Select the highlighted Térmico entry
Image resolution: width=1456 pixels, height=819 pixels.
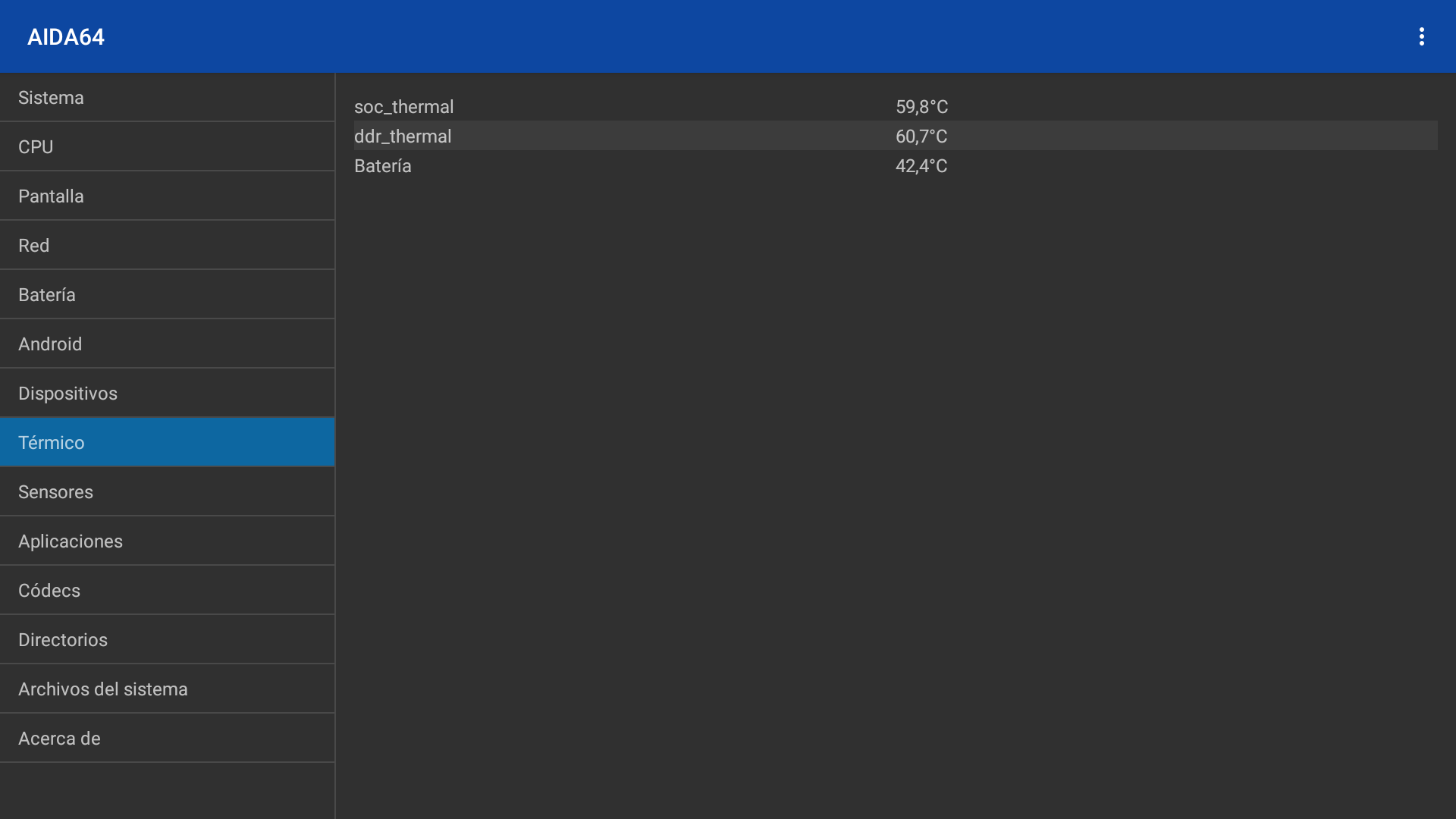(167, 443)
